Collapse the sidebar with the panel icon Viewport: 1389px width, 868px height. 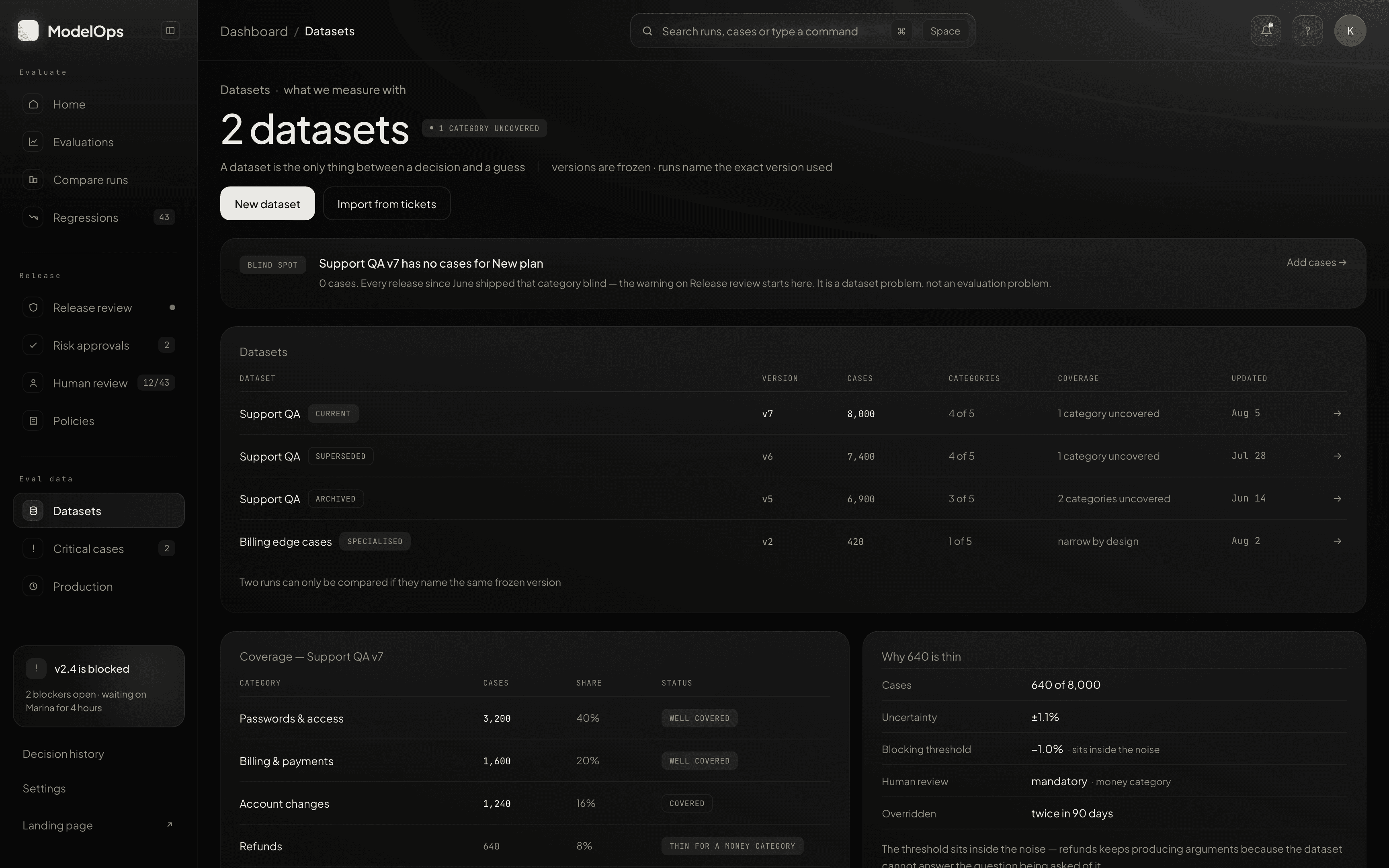[x=170, y=31]
